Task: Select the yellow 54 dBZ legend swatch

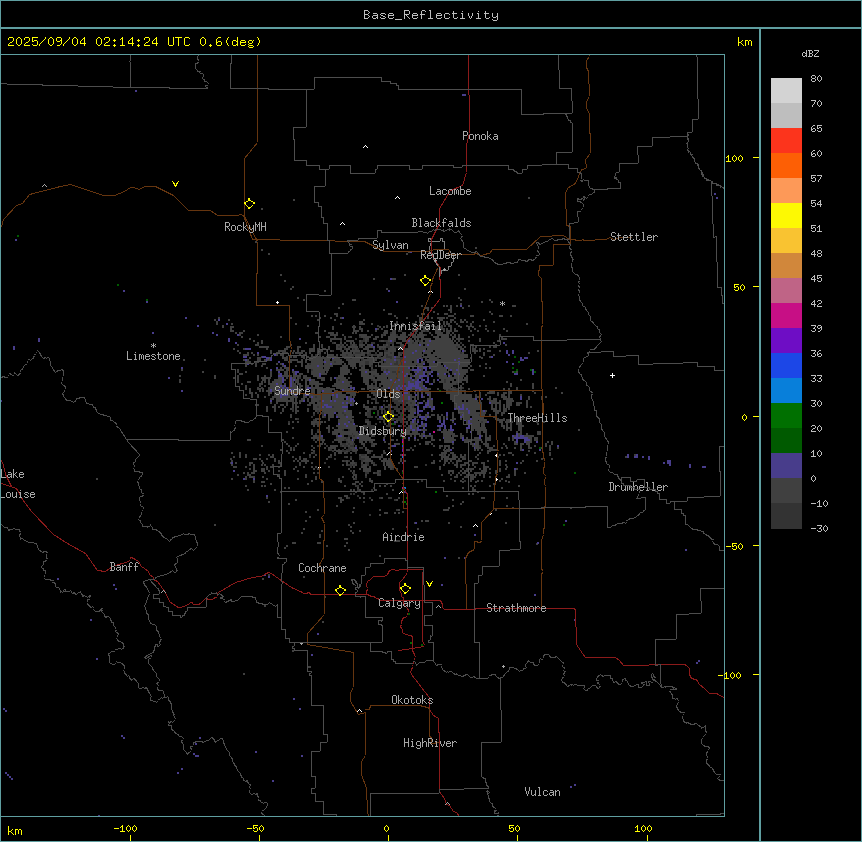Action: pyautogui.click(x=786, y=215)
